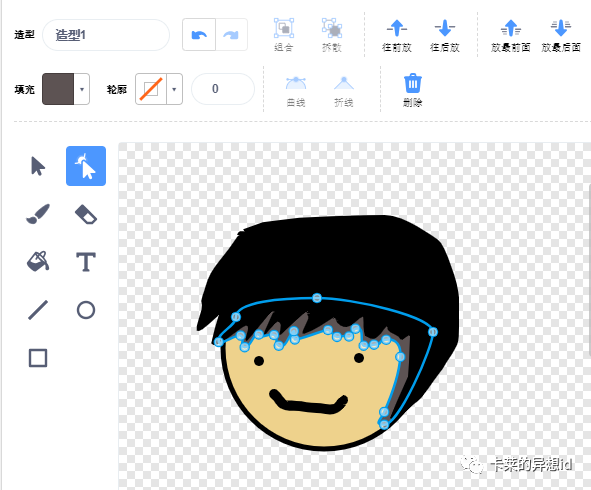Click the Redo arrow button
The image size is (591, 490).
tap(231, 35)
